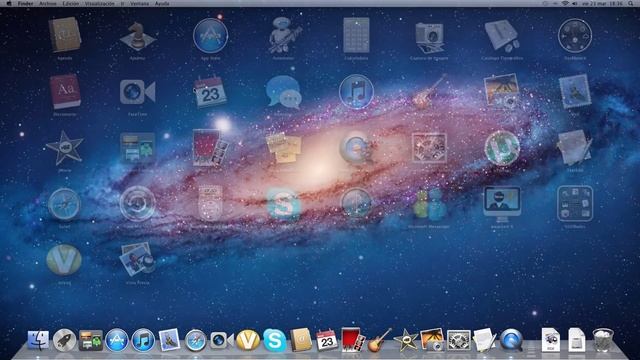
Task: Click Launchpad rocket icon in the Dock
Action: 64,340
